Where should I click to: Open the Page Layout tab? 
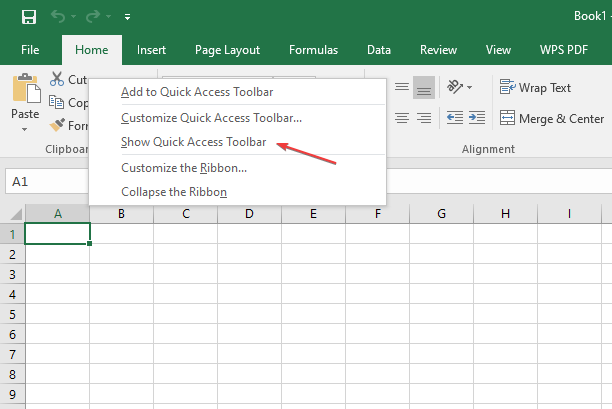tap(228, 50)
